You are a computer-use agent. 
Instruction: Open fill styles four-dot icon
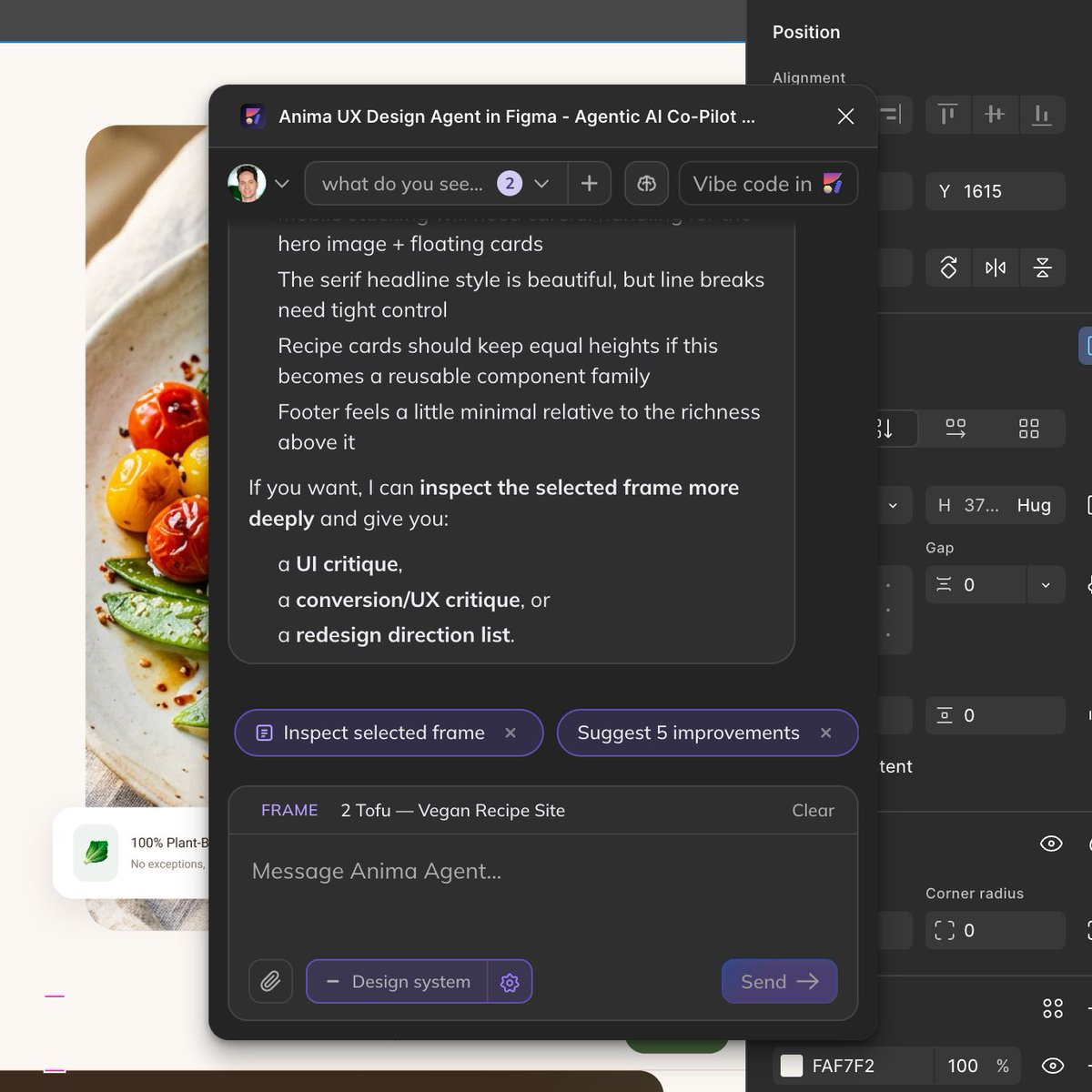tap(1053, 1008)
